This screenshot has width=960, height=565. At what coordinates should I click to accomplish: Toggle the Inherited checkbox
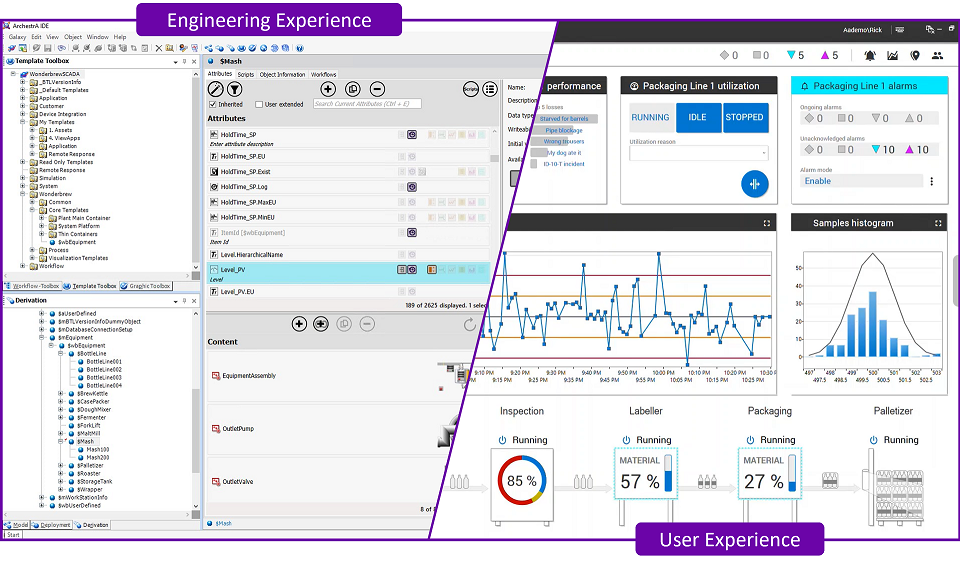click(212, 104)
